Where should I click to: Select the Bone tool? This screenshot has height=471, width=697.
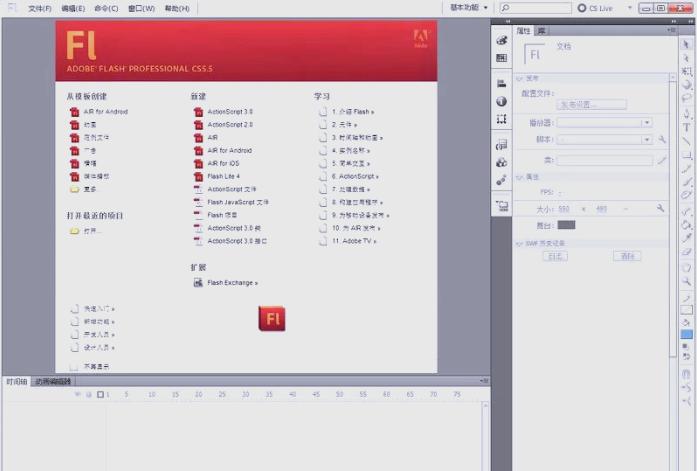coord(687,212)
